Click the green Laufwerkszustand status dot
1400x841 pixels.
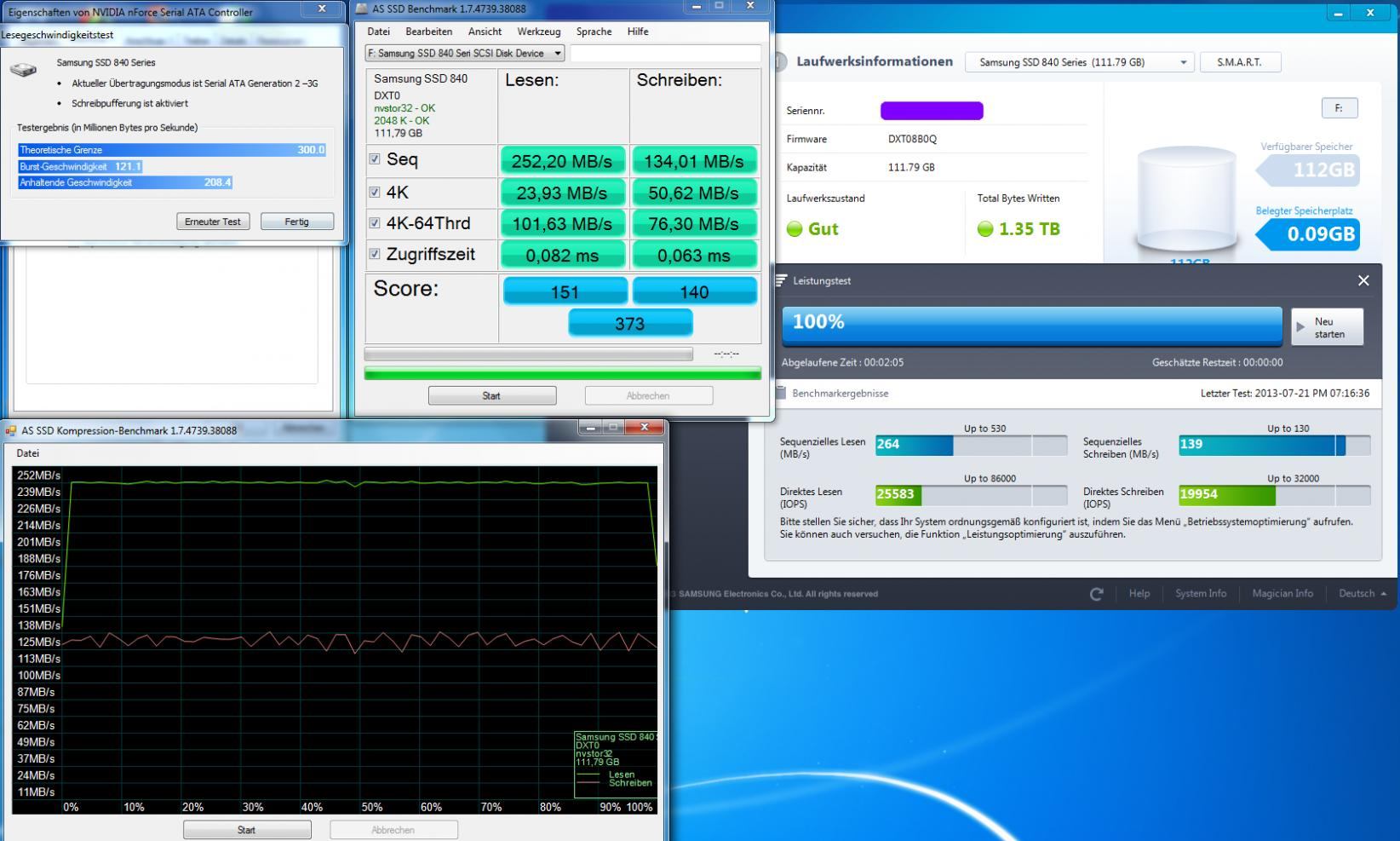[795, 229]
